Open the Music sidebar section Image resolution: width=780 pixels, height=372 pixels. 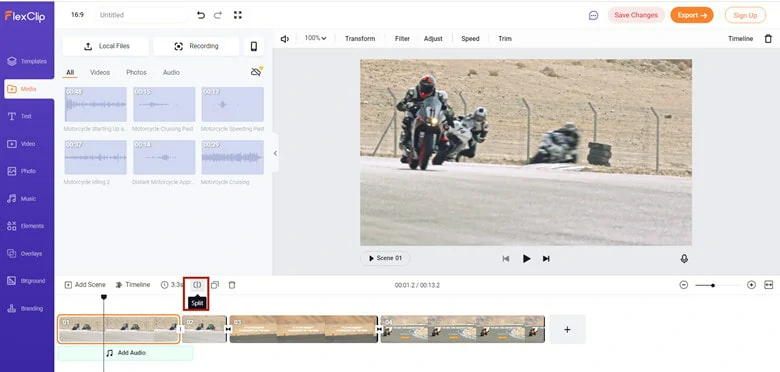(x=22, y=198)
